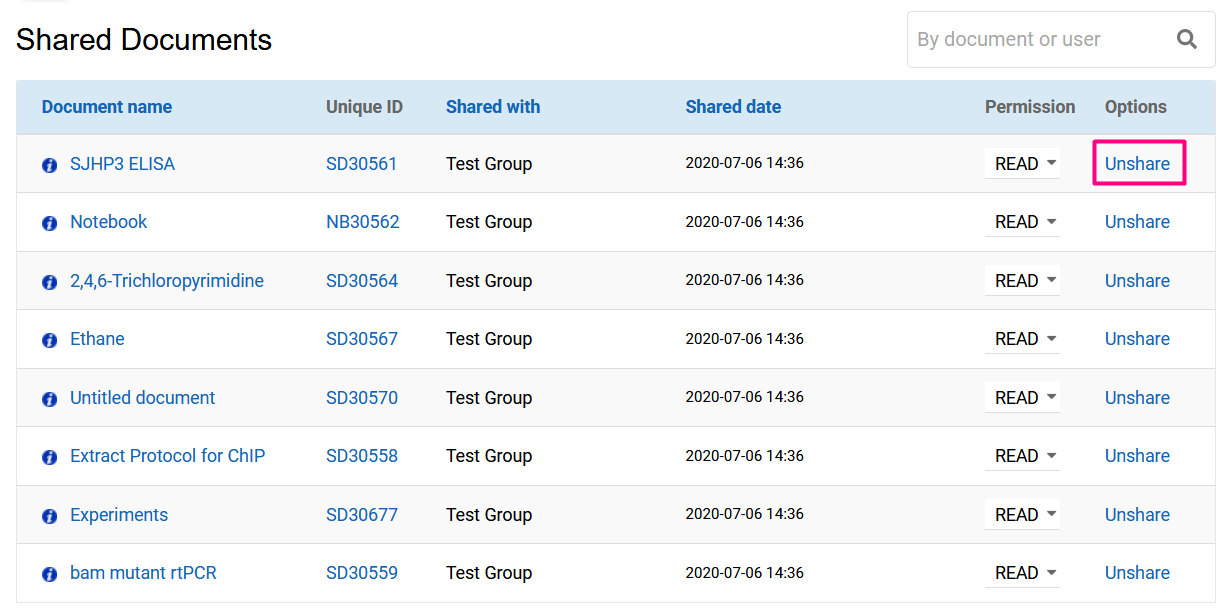Viewport: 1227px width, 610px height.
Task: View info icon for Untitled document
Action: click(x=49, y=399)
